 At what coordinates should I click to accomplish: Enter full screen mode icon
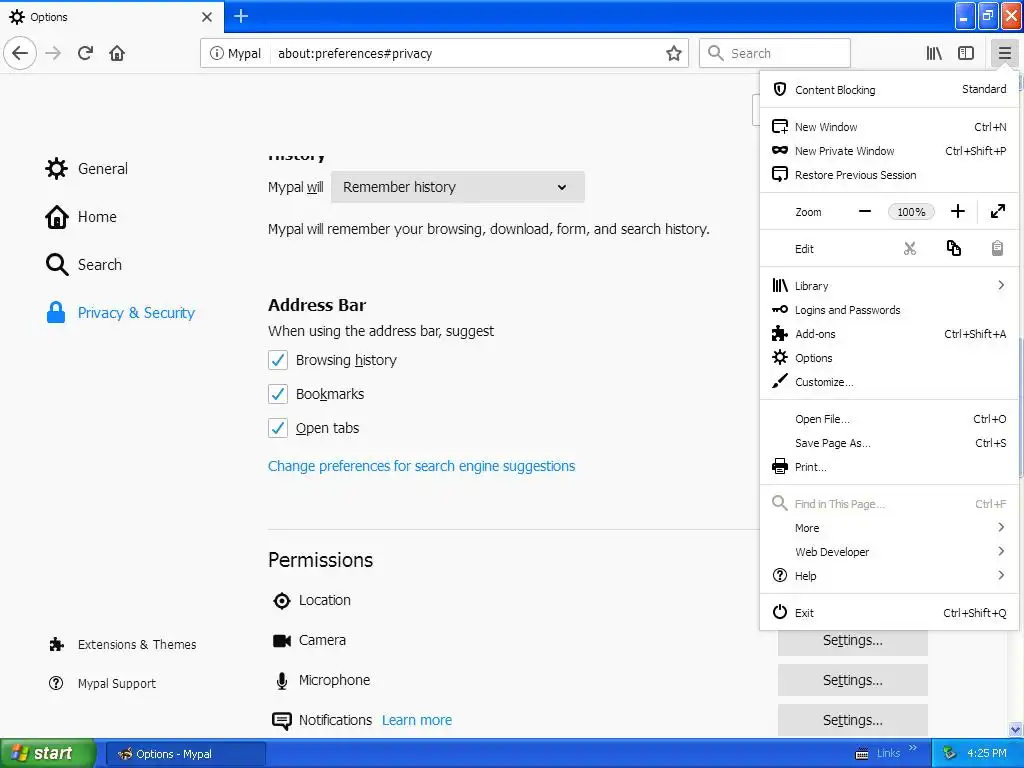[x=998, y=212]
